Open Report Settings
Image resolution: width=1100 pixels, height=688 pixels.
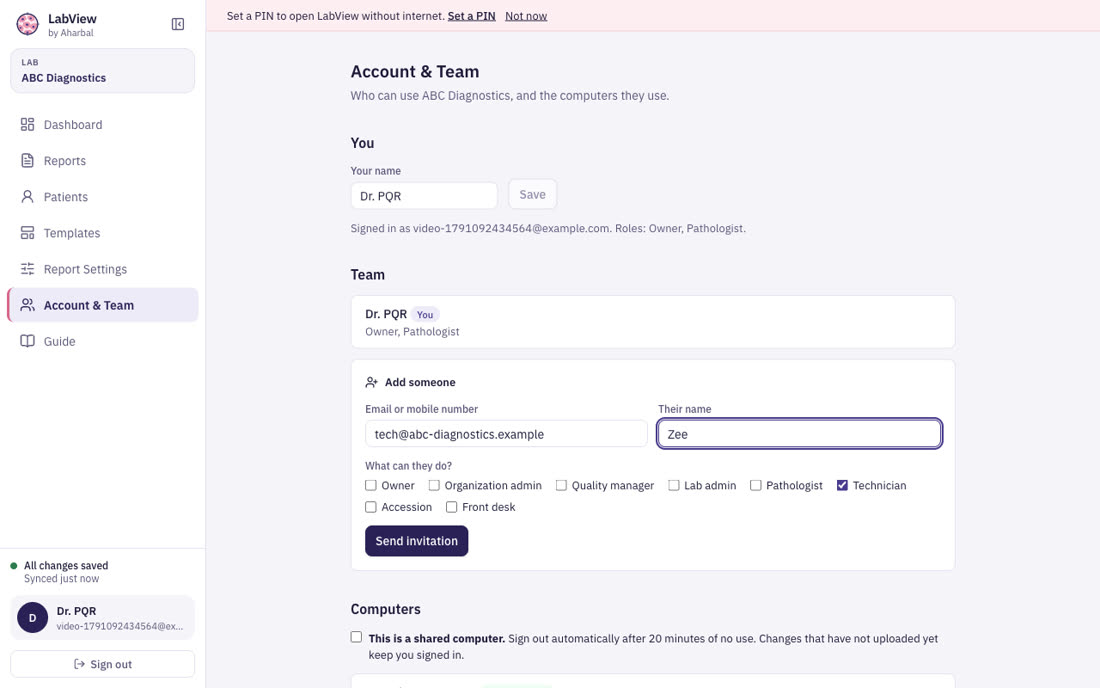[x=102, y=269]
